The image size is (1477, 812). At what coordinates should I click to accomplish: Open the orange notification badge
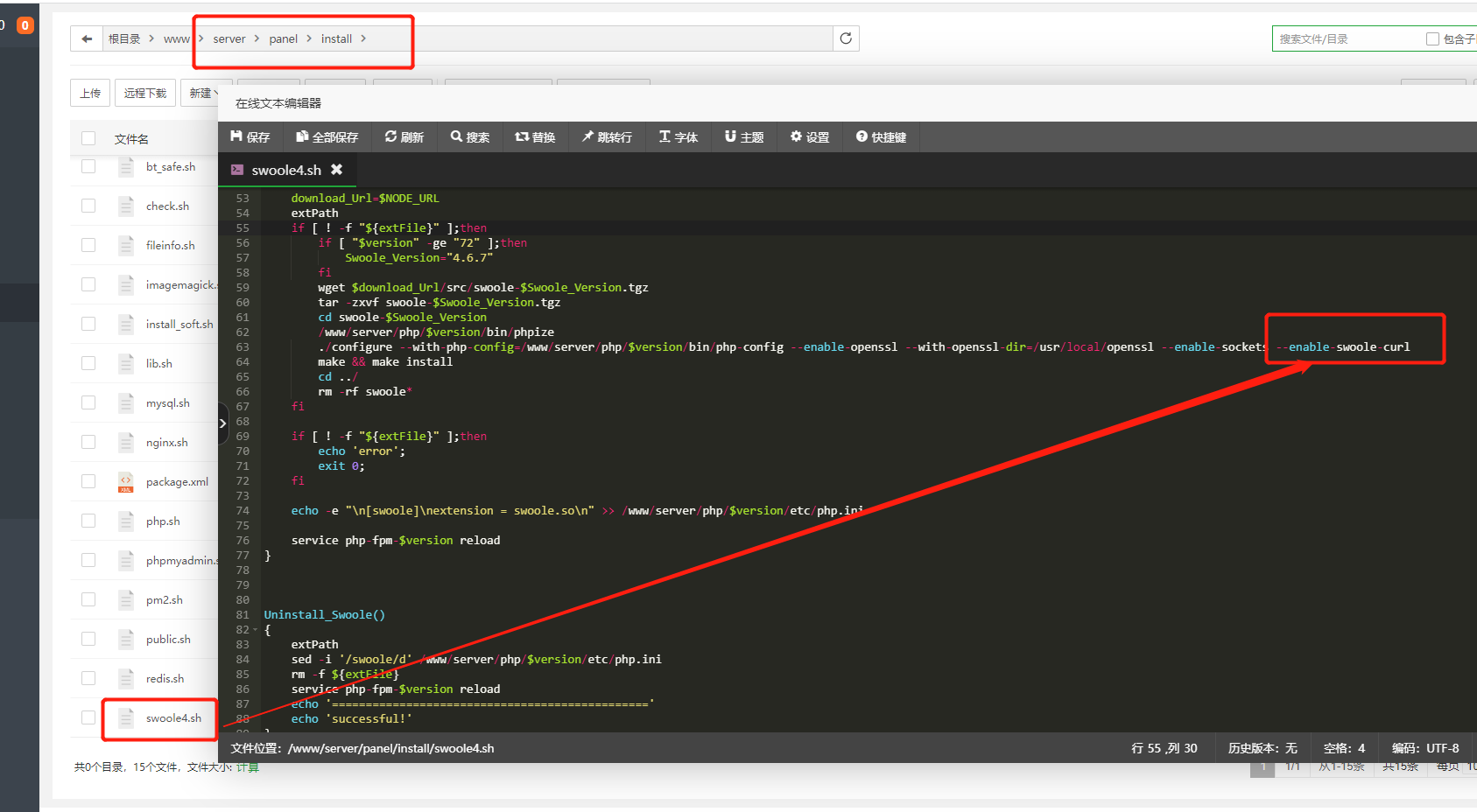pyautogui.click(x=25, y=25)
